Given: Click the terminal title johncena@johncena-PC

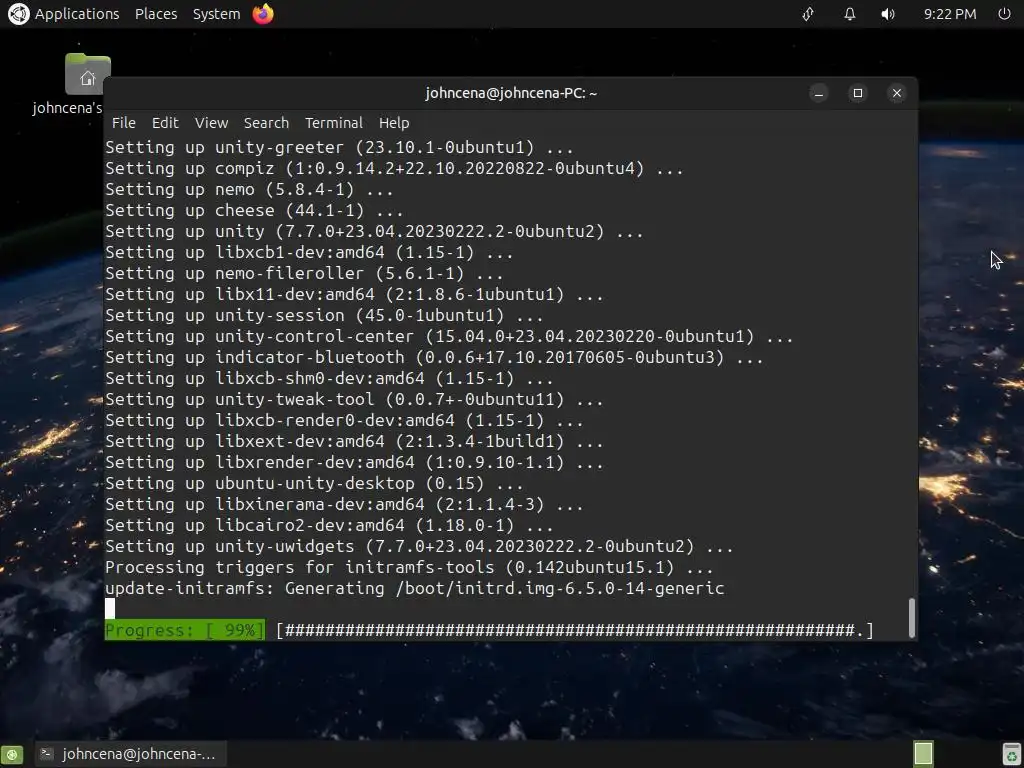Looking at the screenshot, I should click(x=511, y=93).
